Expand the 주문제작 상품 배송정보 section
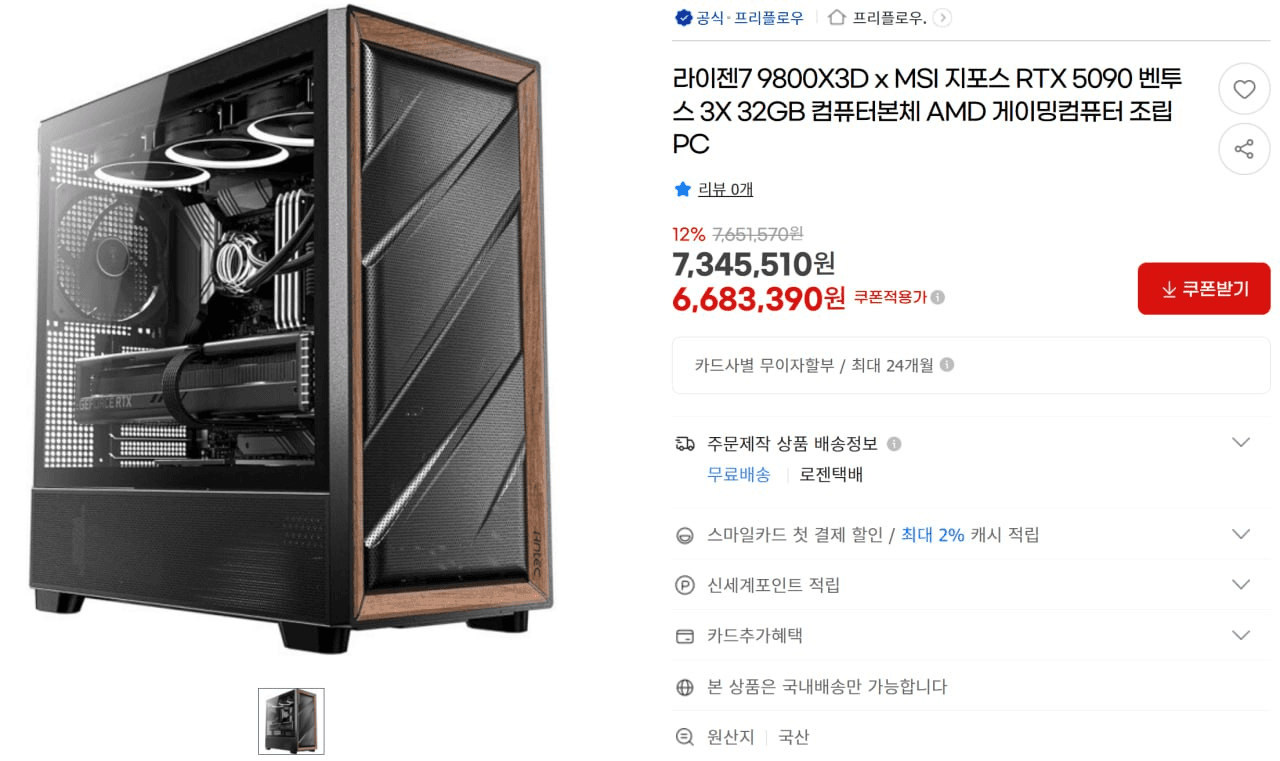The height and width of the screenshot is (761, 1280). pos(1241,443)
